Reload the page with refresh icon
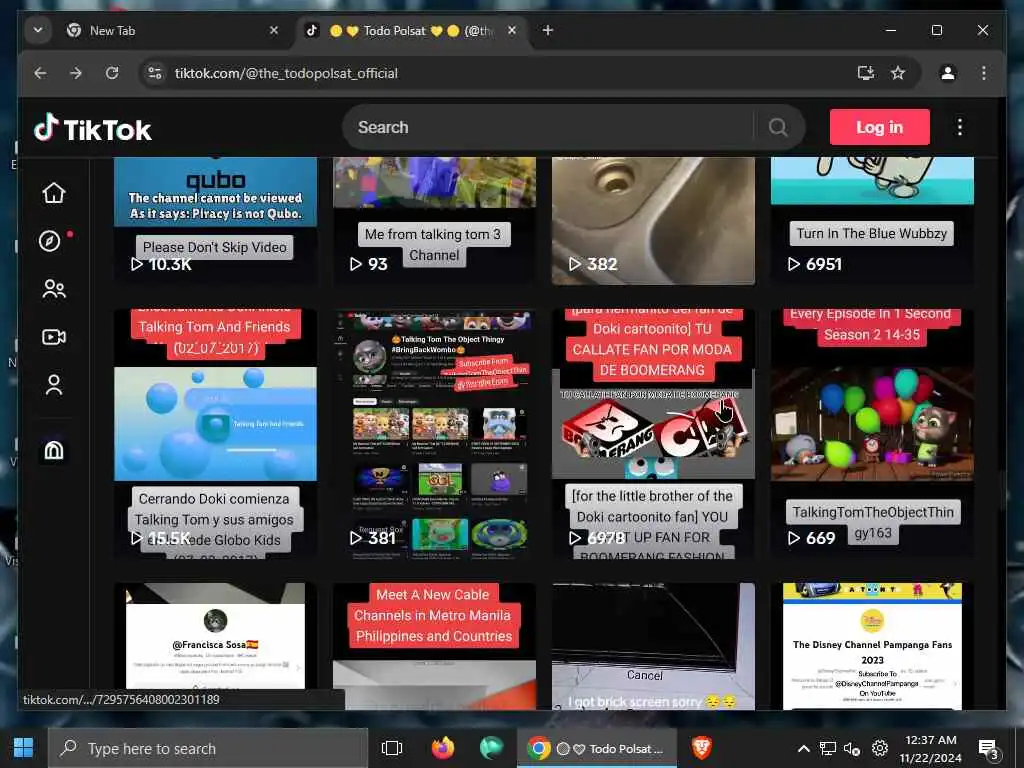Screen dimensions: 1024x768 112,73
